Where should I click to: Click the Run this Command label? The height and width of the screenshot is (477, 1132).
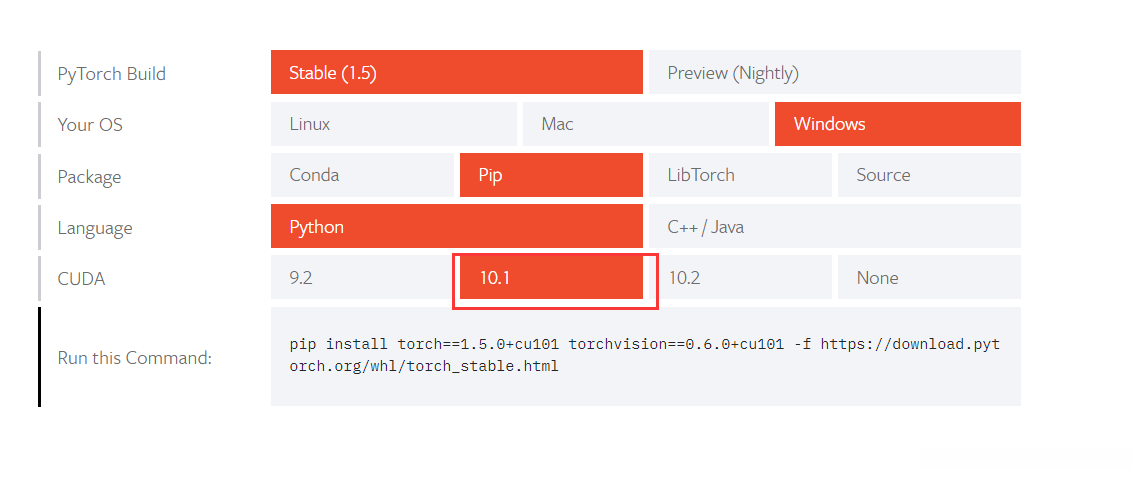click(134, 358)
